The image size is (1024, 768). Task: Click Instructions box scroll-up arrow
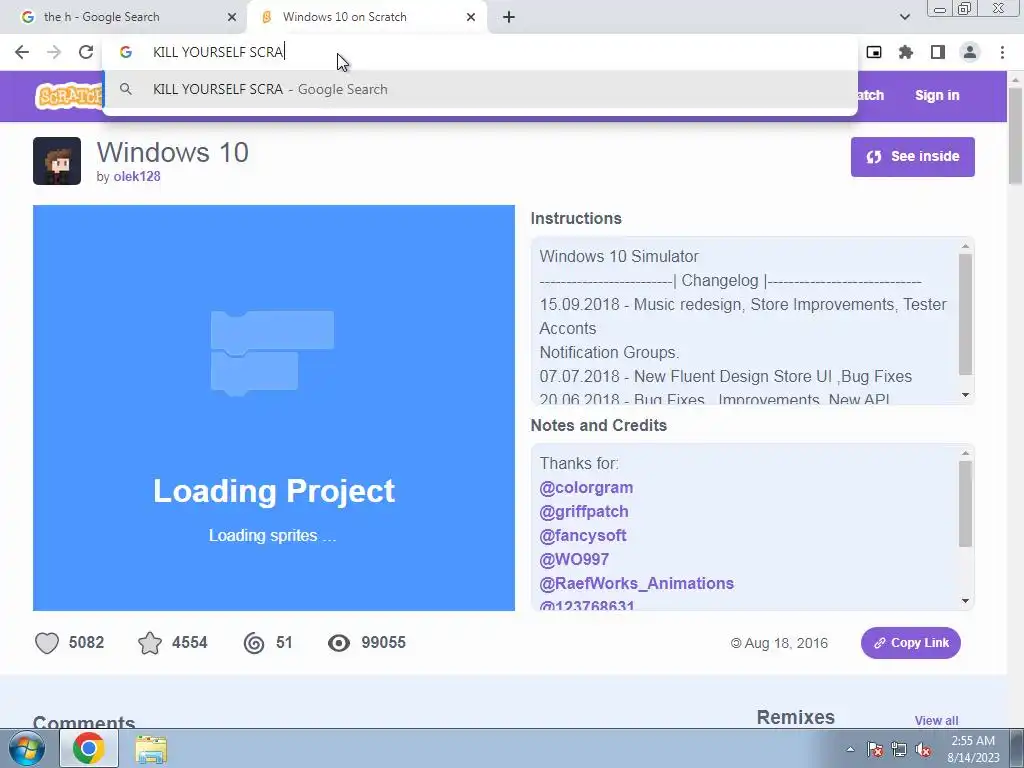[965, 246]
